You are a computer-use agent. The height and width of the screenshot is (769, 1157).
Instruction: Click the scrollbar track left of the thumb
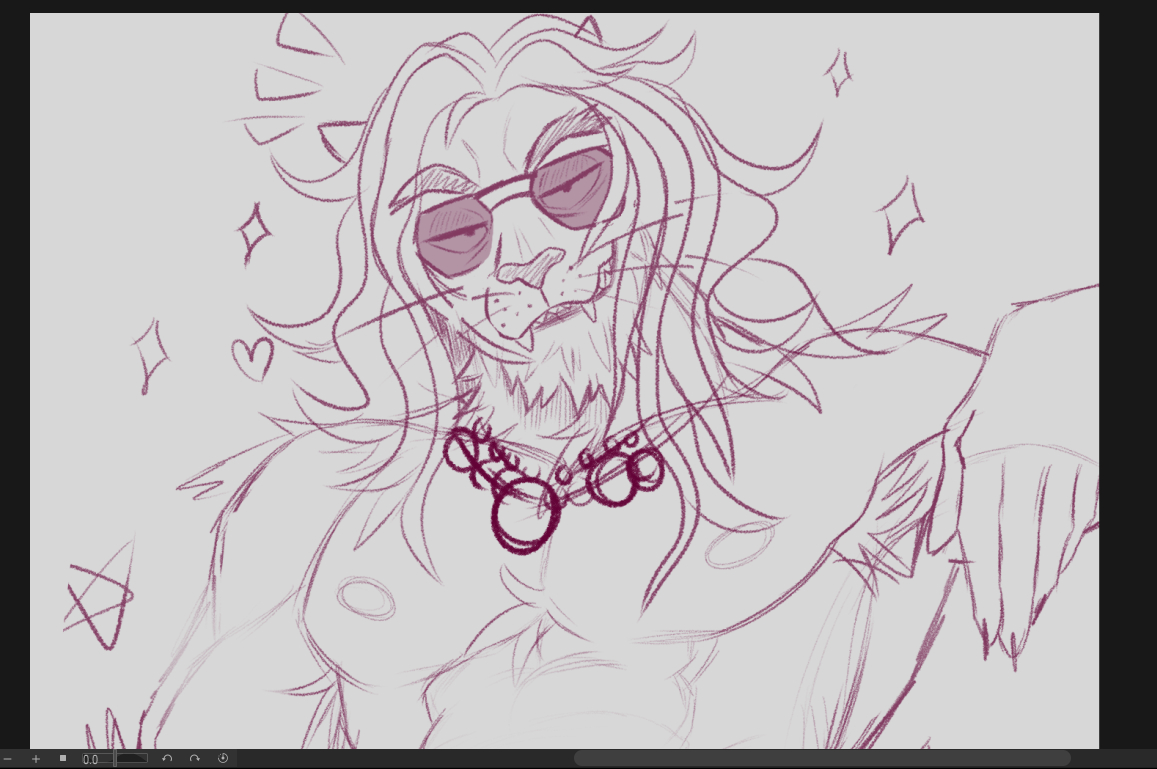pyautogui.click(x=400, y=759)
